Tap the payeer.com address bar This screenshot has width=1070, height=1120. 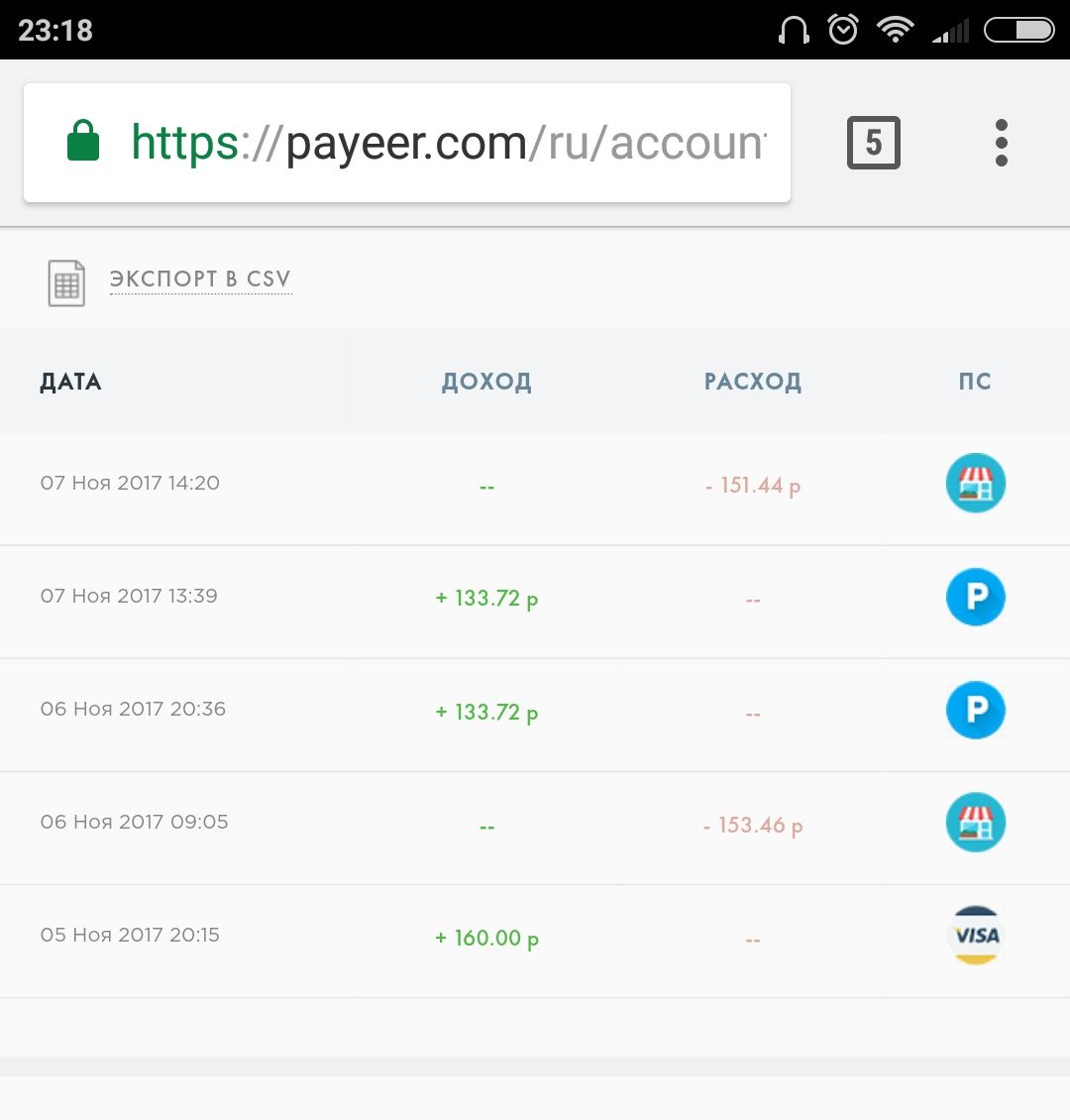446,143
